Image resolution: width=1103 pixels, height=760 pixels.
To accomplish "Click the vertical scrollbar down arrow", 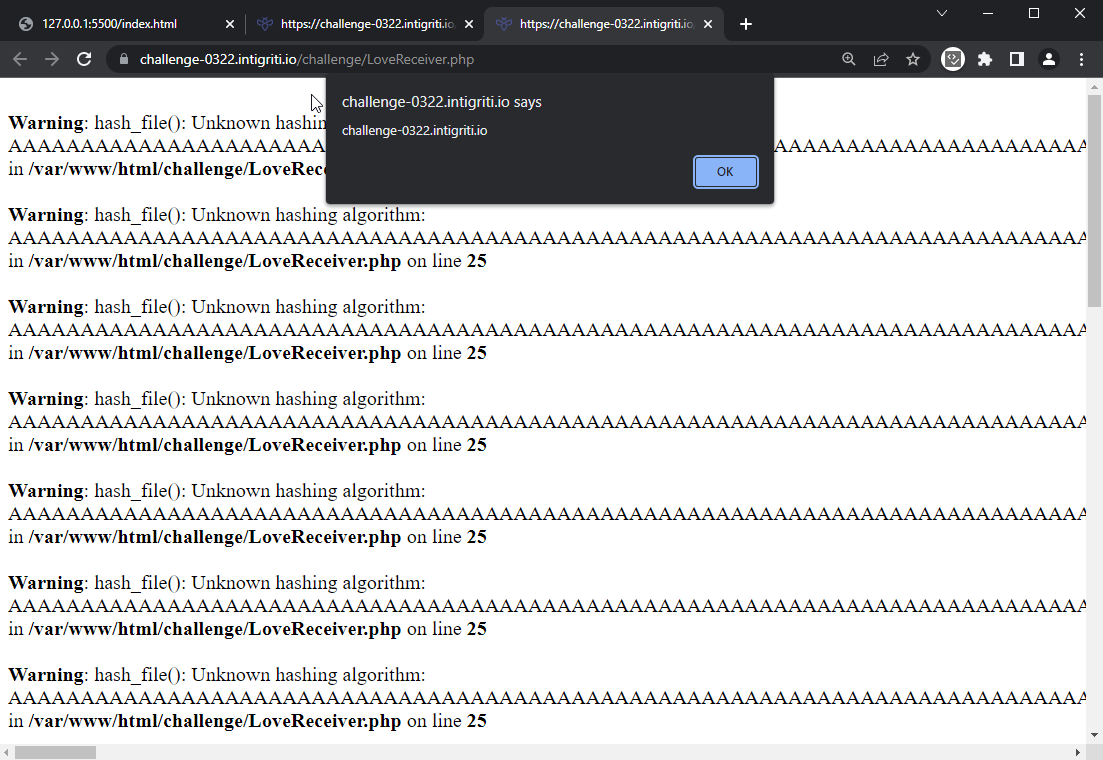I will click(1094, 735).
